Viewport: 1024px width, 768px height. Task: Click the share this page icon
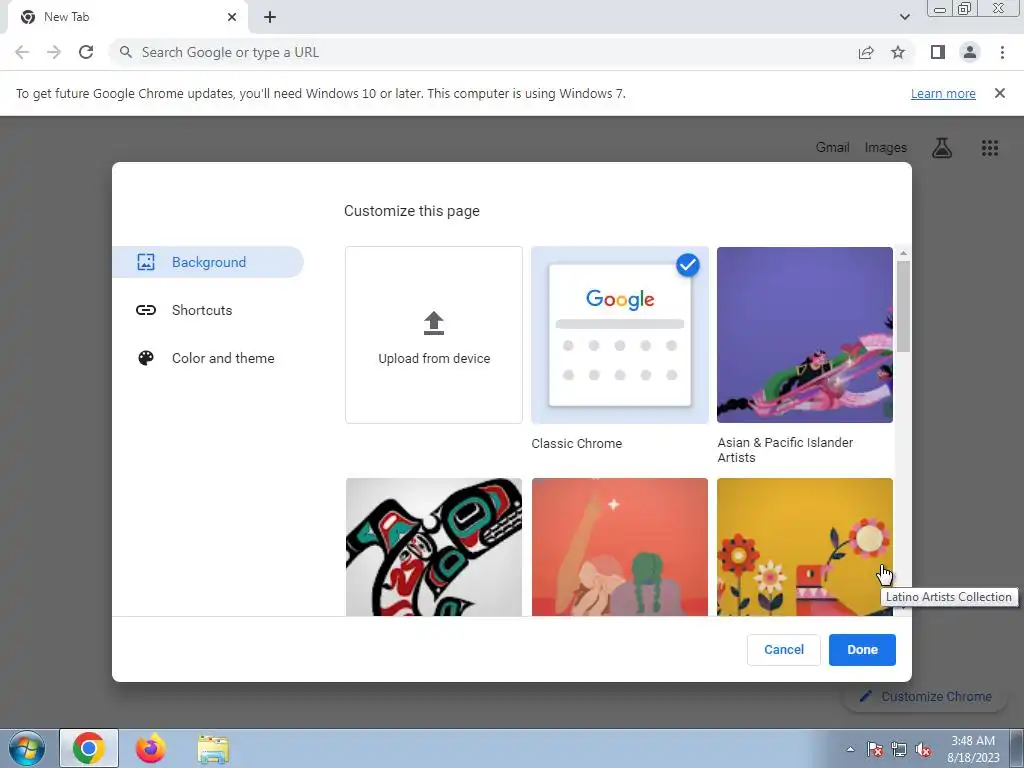click(x=866, y=52)
